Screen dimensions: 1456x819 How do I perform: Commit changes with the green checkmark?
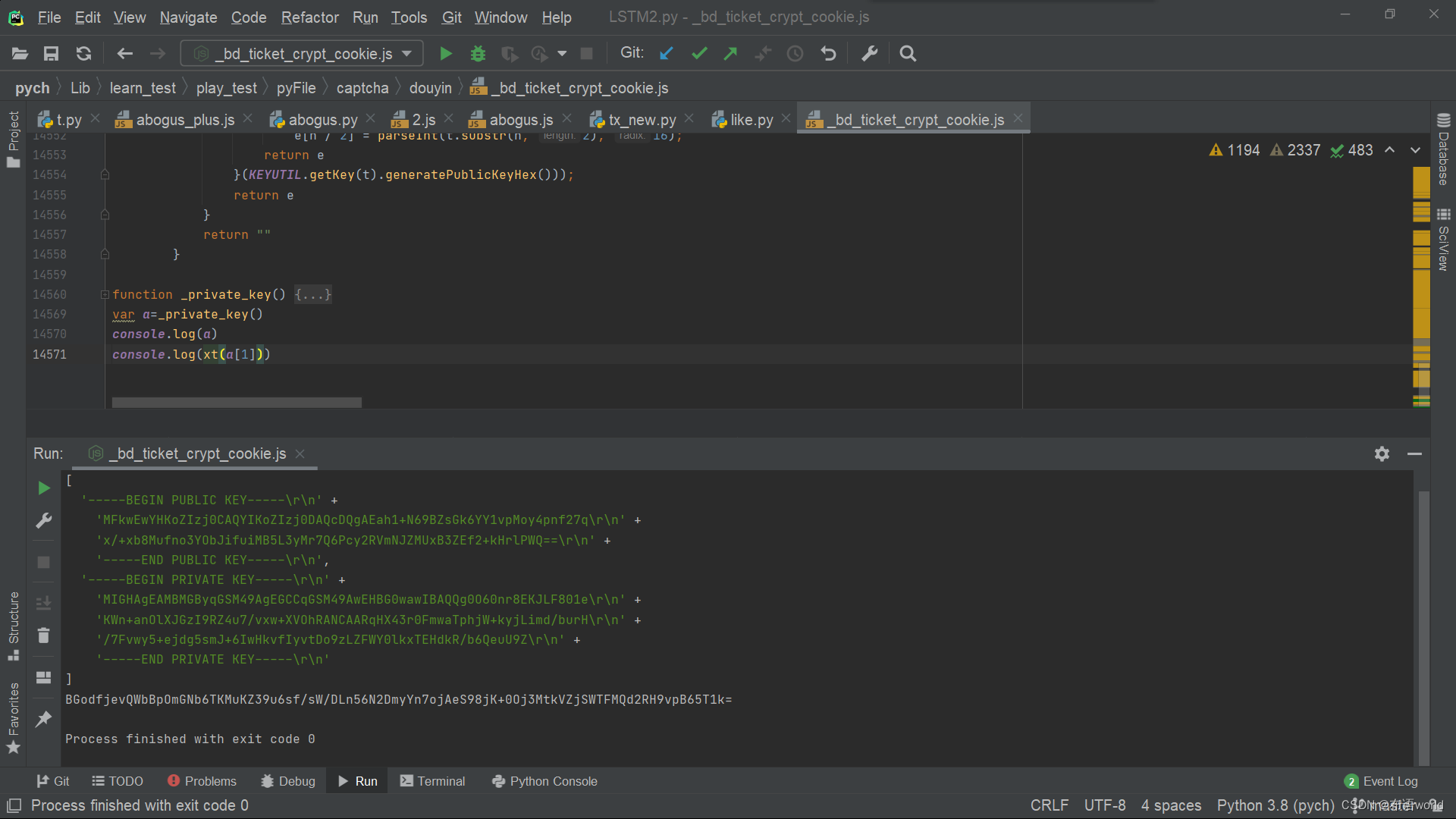[698, 53]
